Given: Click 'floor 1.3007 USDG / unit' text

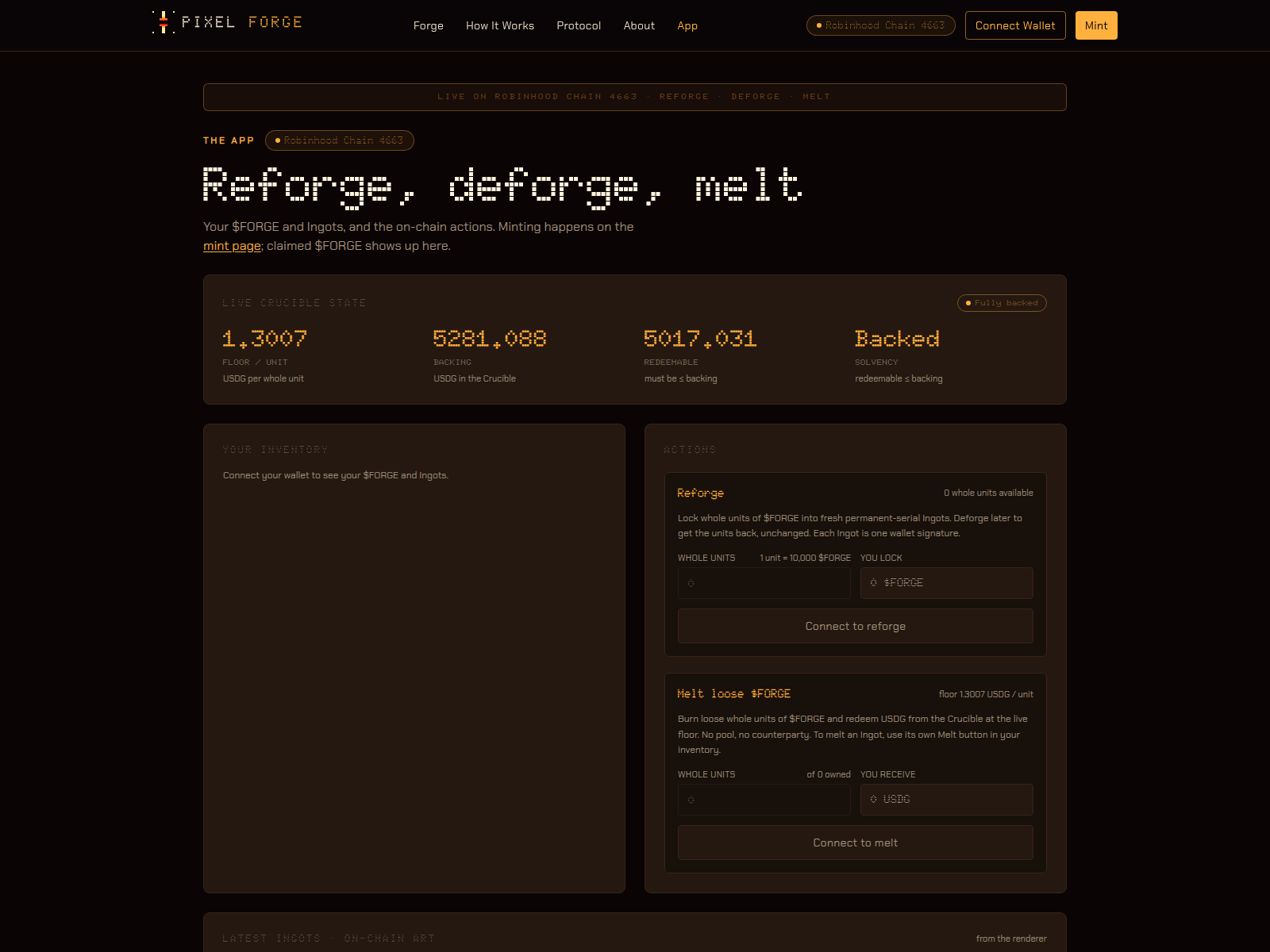Looking at the screenshot, I should click(986, 694).
